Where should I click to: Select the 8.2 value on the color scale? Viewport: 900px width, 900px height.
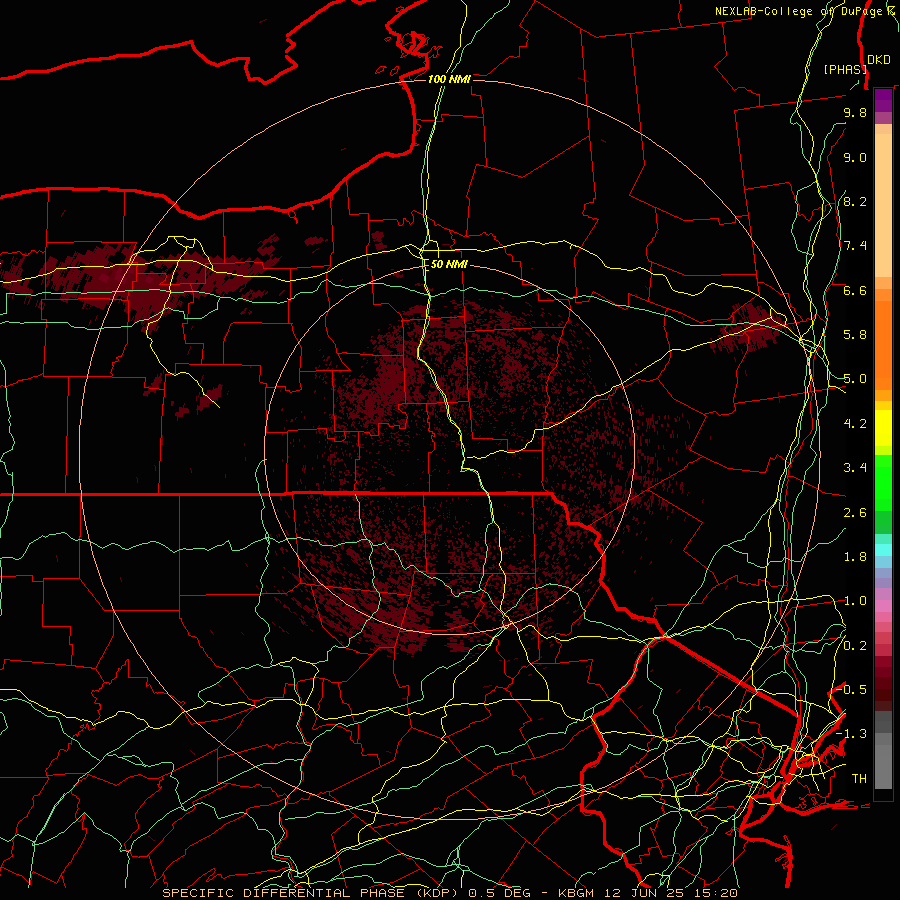tap(855, 201)
